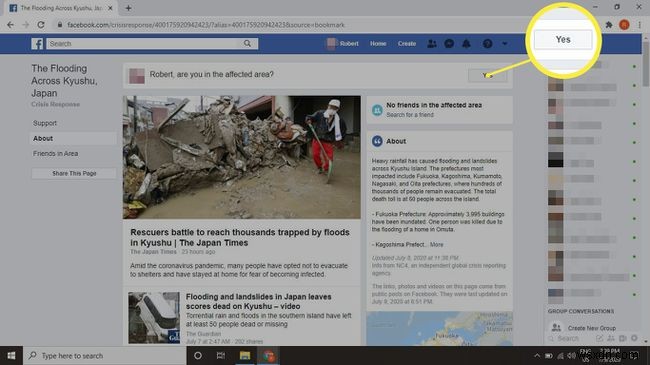This screenshot has width=650, height=365.
Task: Click the Share This Page button
Action: click(74, 173)
